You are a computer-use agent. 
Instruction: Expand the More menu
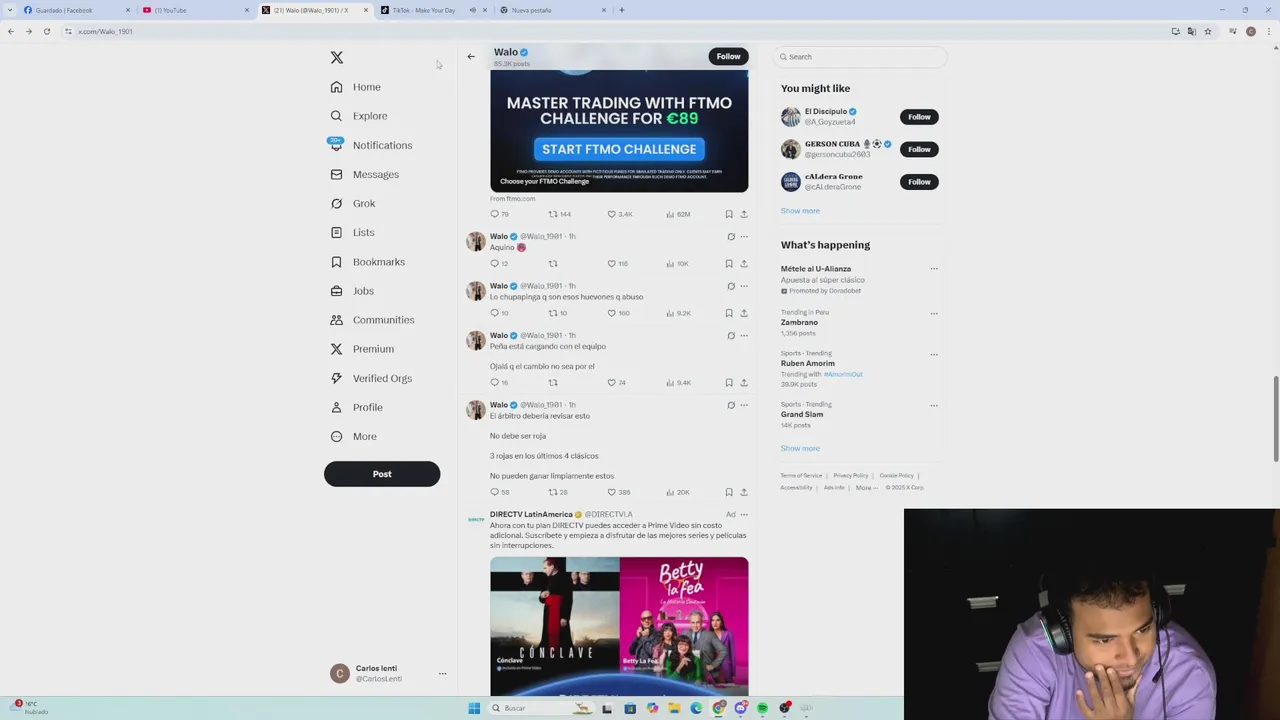pyautogui.click(x=354, y=436)
